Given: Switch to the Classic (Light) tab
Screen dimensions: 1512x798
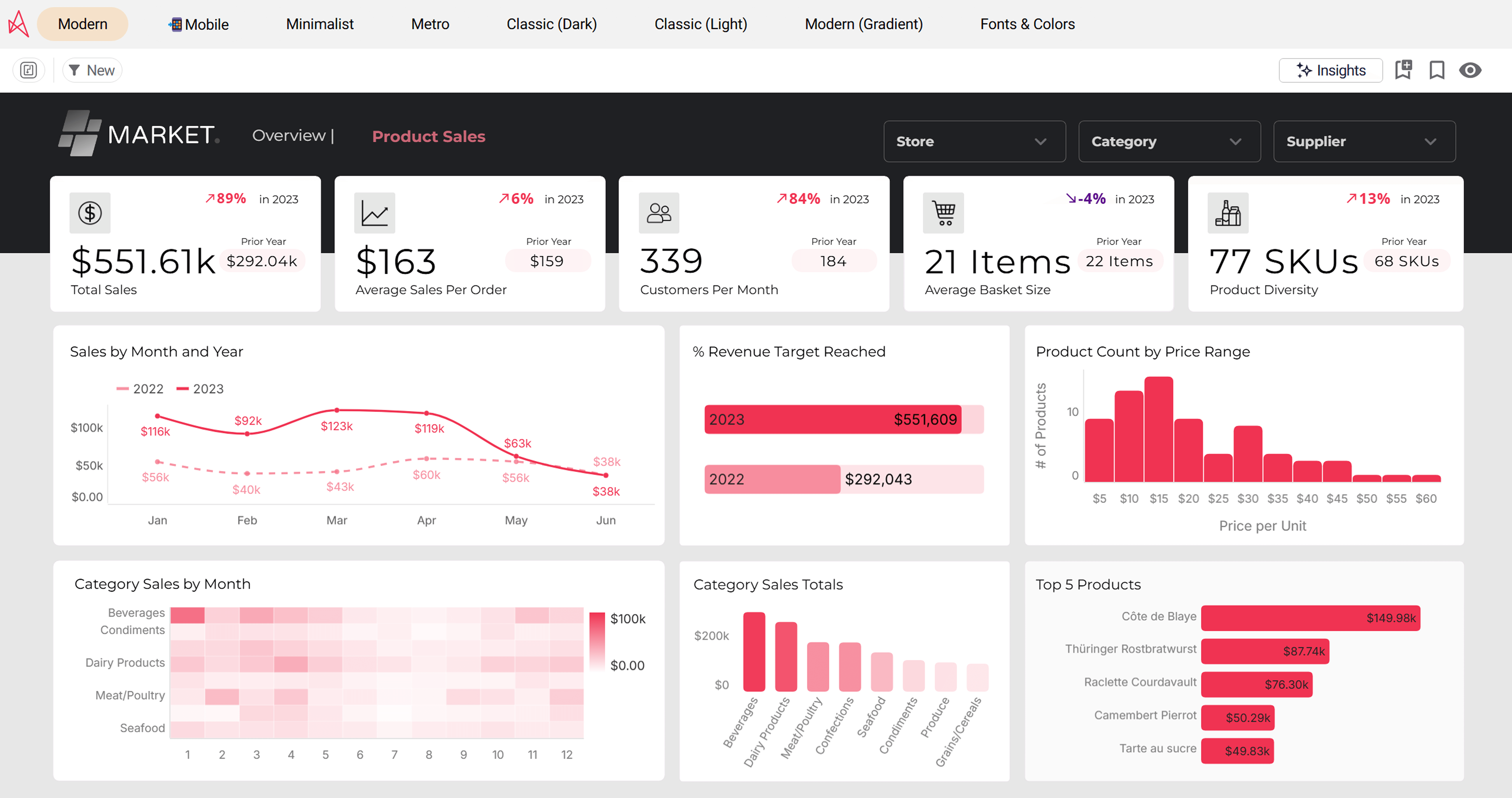Looking at the screenshot, I should click(701, 24).
